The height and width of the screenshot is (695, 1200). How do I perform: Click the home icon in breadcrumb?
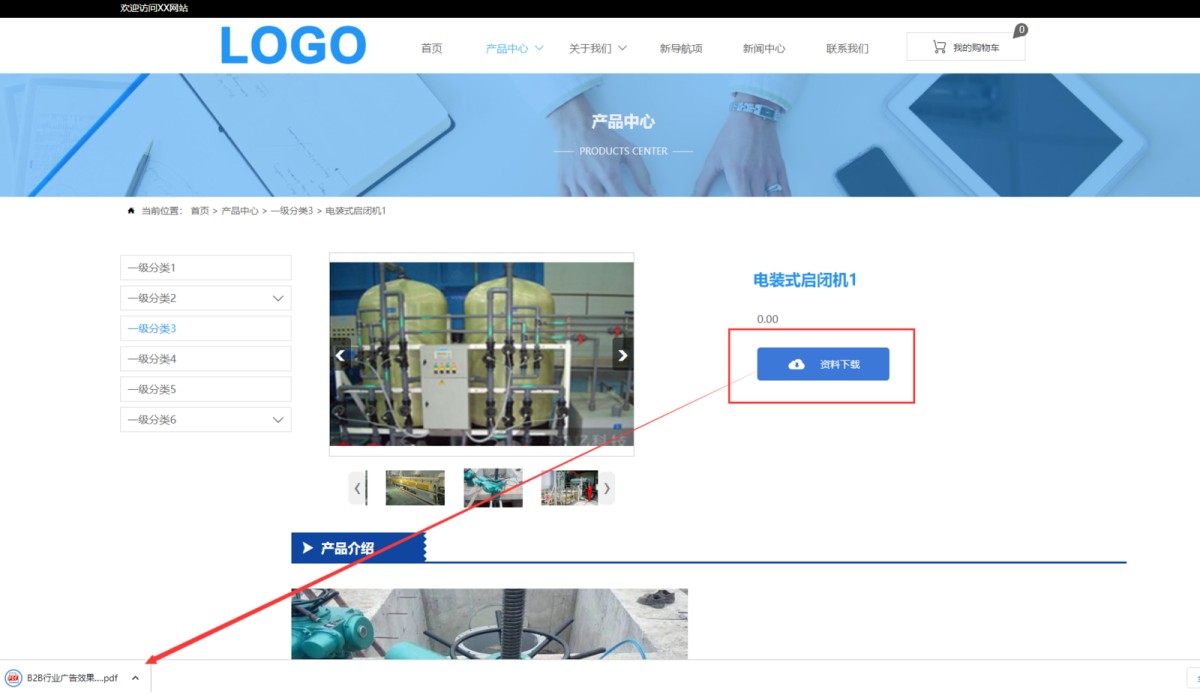coord(131,211)
